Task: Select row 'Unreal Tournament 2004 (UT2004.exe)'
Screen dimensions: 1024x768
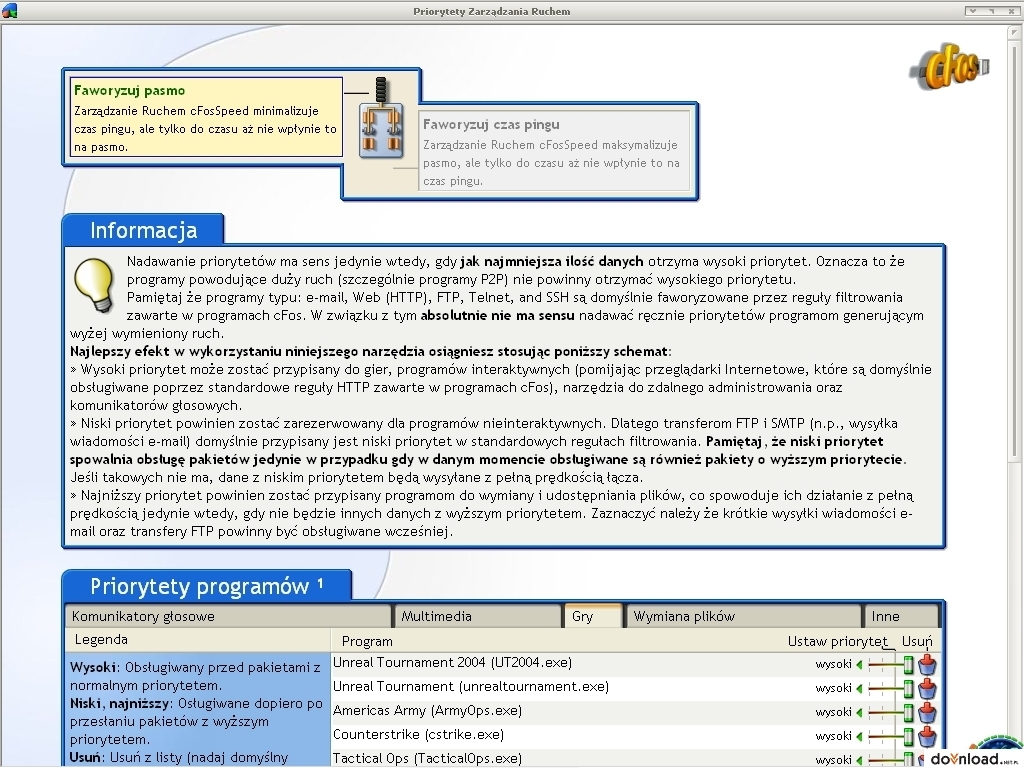Action: tap(635, 664)
